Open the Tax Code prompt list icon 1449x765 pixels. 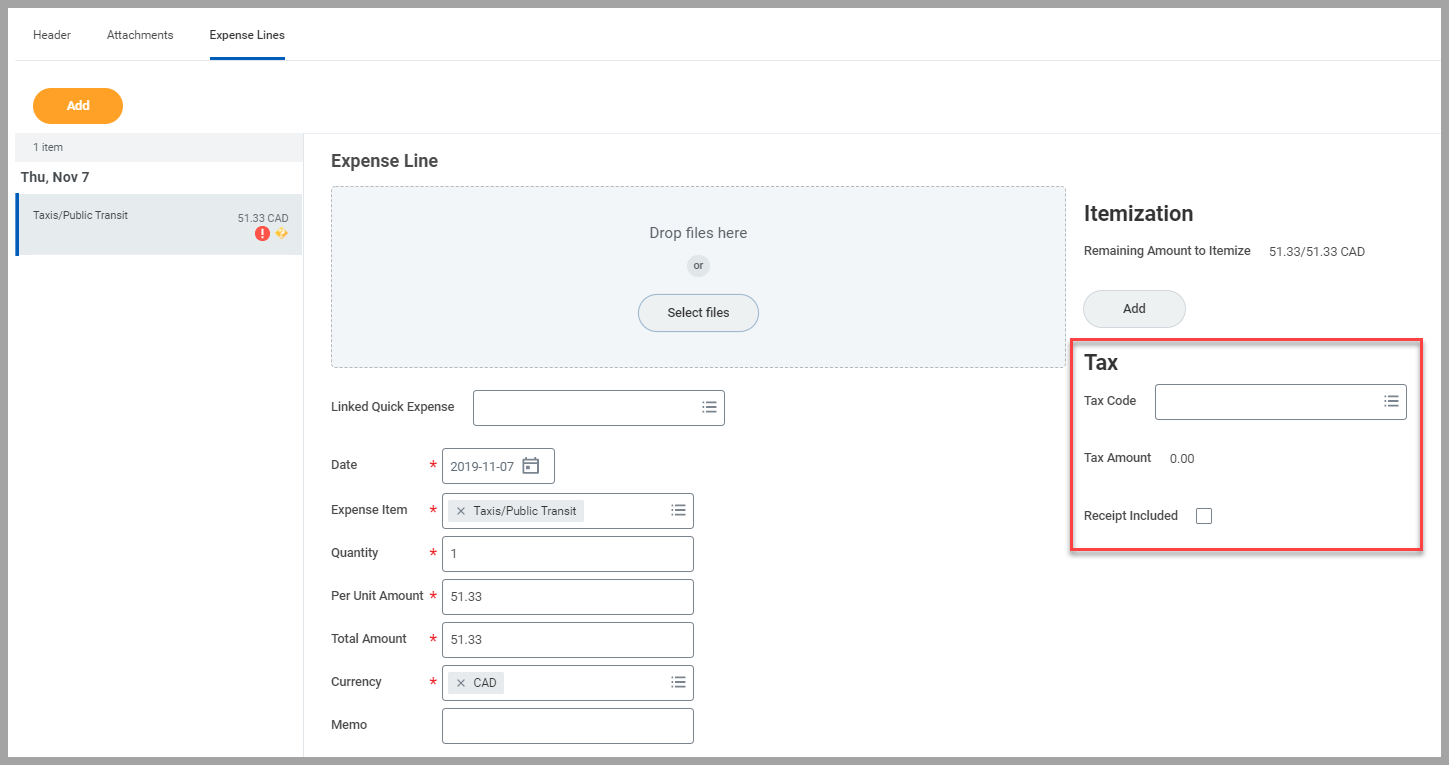[x=1391, y=401]
